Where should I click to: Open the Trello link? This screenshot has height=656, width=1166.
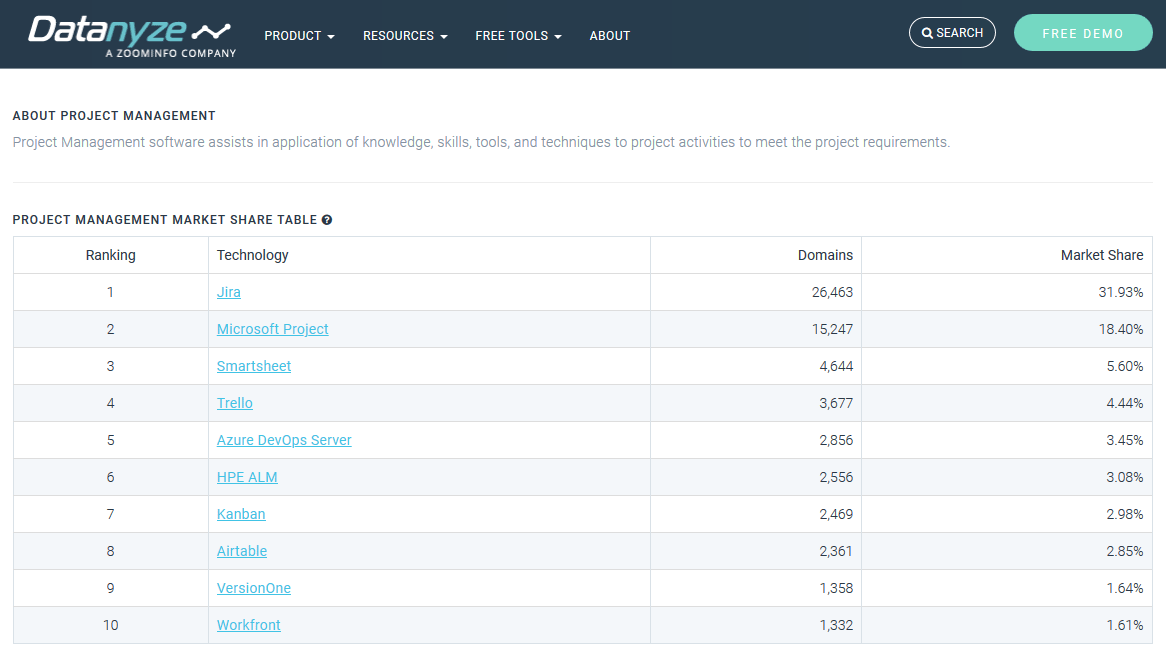click(234, 403)
